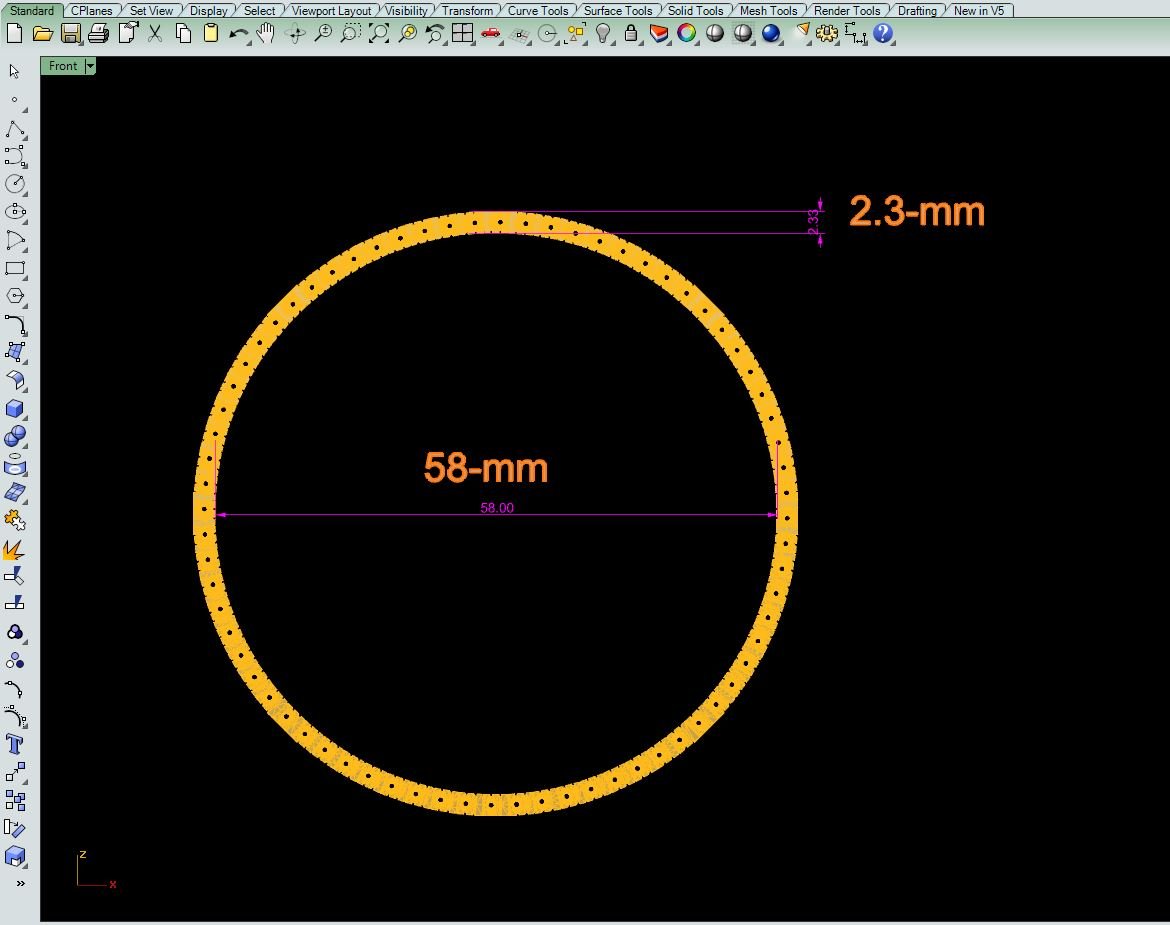Viewport: 1170px width, 925px height.
Task: Open the Front viewport dropdown arrow
Action: [90, 66]
